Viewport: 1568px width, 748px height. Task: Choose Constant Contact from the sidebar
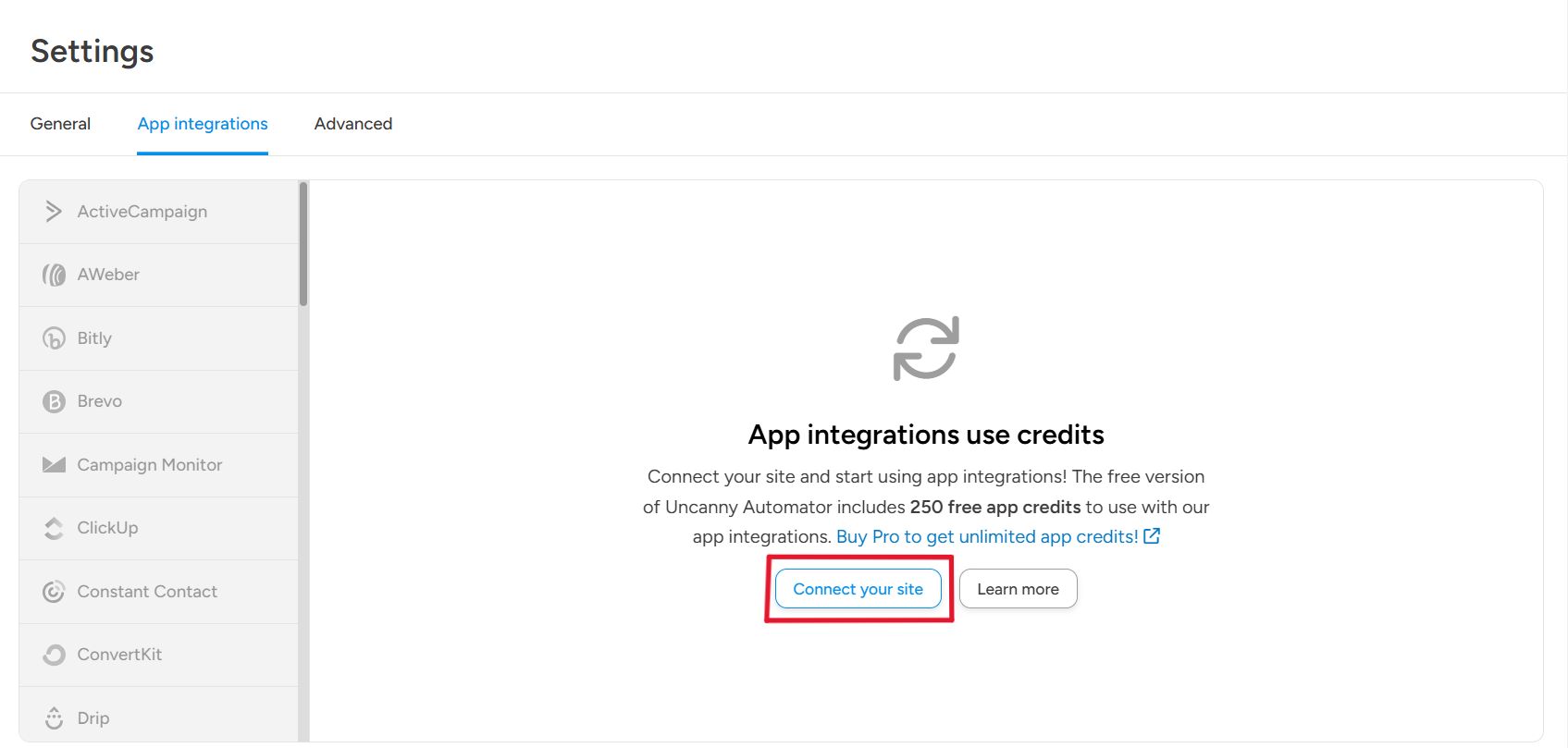(x=147, y=592)
